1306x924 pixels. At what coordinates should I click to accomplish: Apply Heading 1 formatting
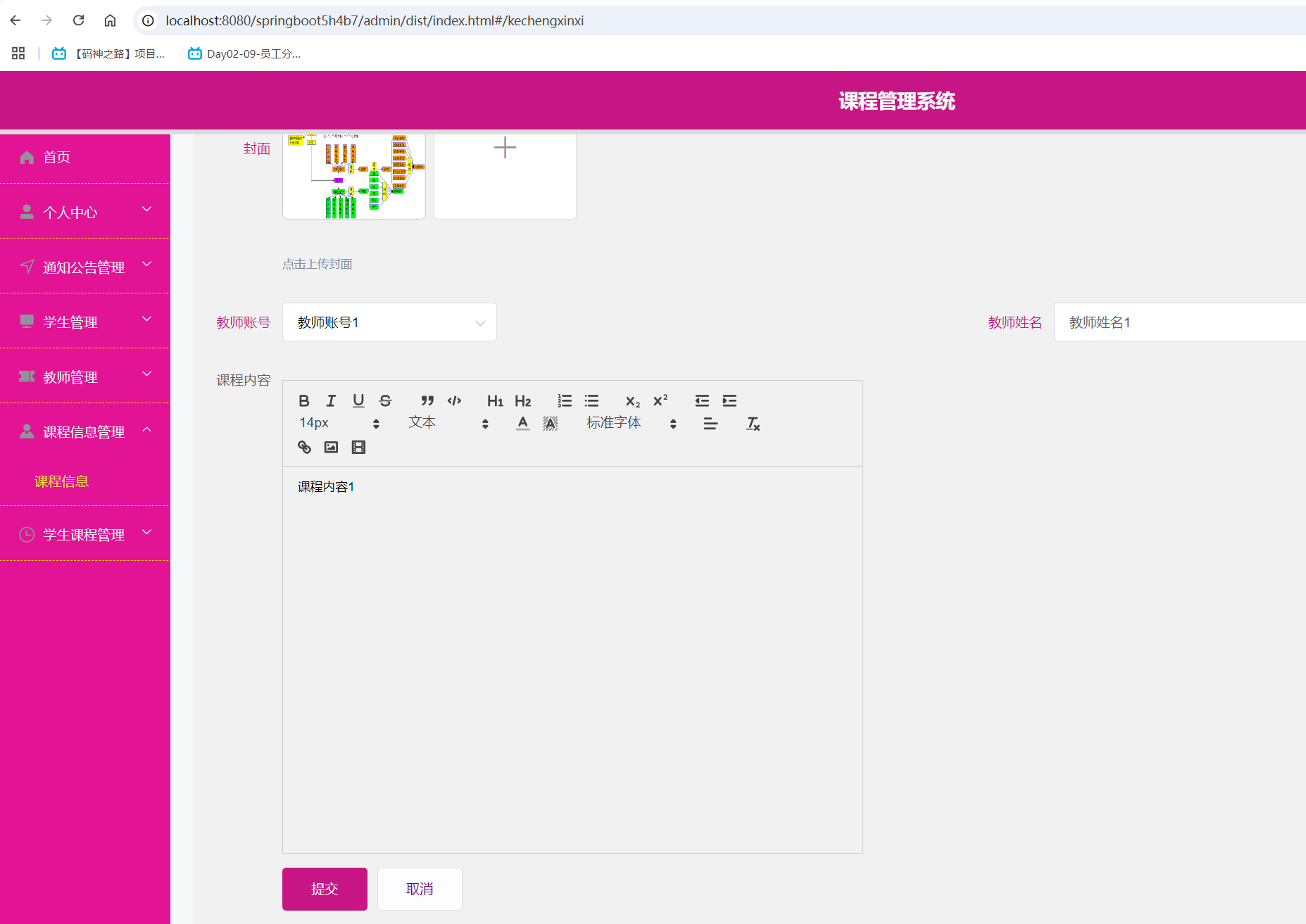[x=495, y=400]
